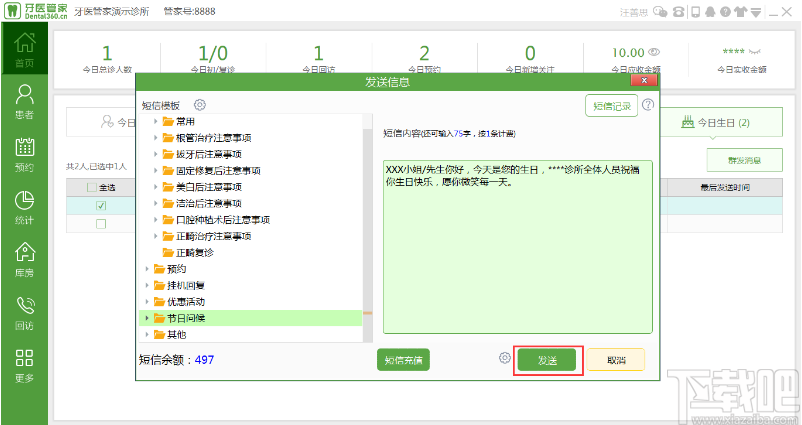
Task: Click the 群发消息 mass message button
Action: (744, 160)
